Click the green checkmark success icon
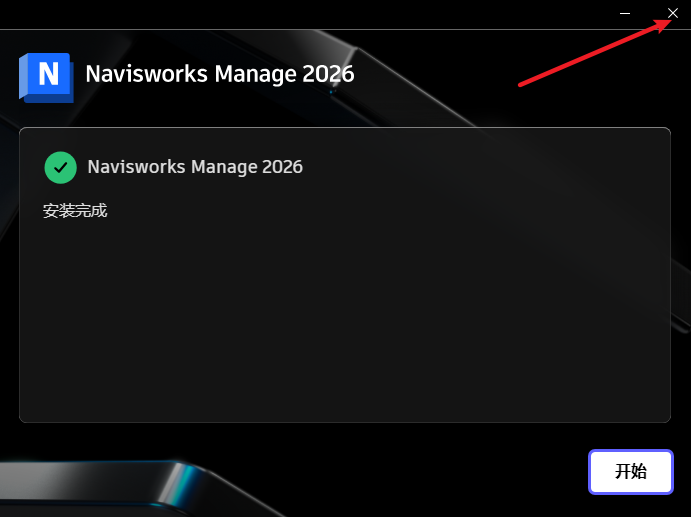This screenshot has width=691, height=517. click(x=60, y=167)
